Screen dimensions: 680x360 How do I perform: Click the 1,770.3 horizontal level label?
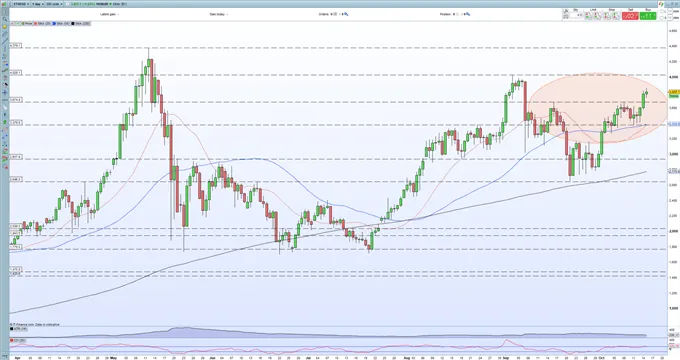coord(16,247)
